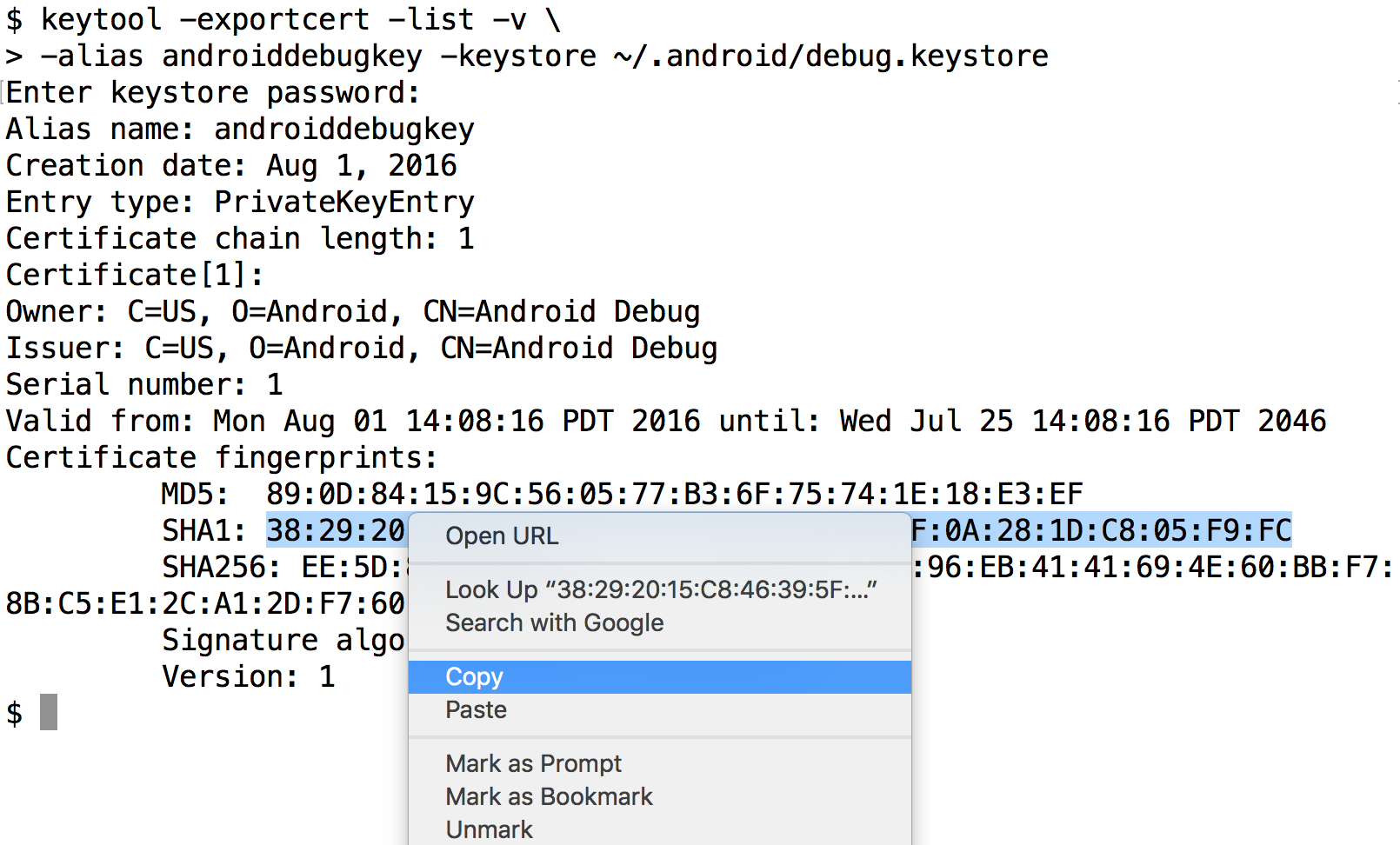The height and width of the screenshot is (845, 1400).
Task: Click the MD5 fingerprint value
Action: point(674,494)
